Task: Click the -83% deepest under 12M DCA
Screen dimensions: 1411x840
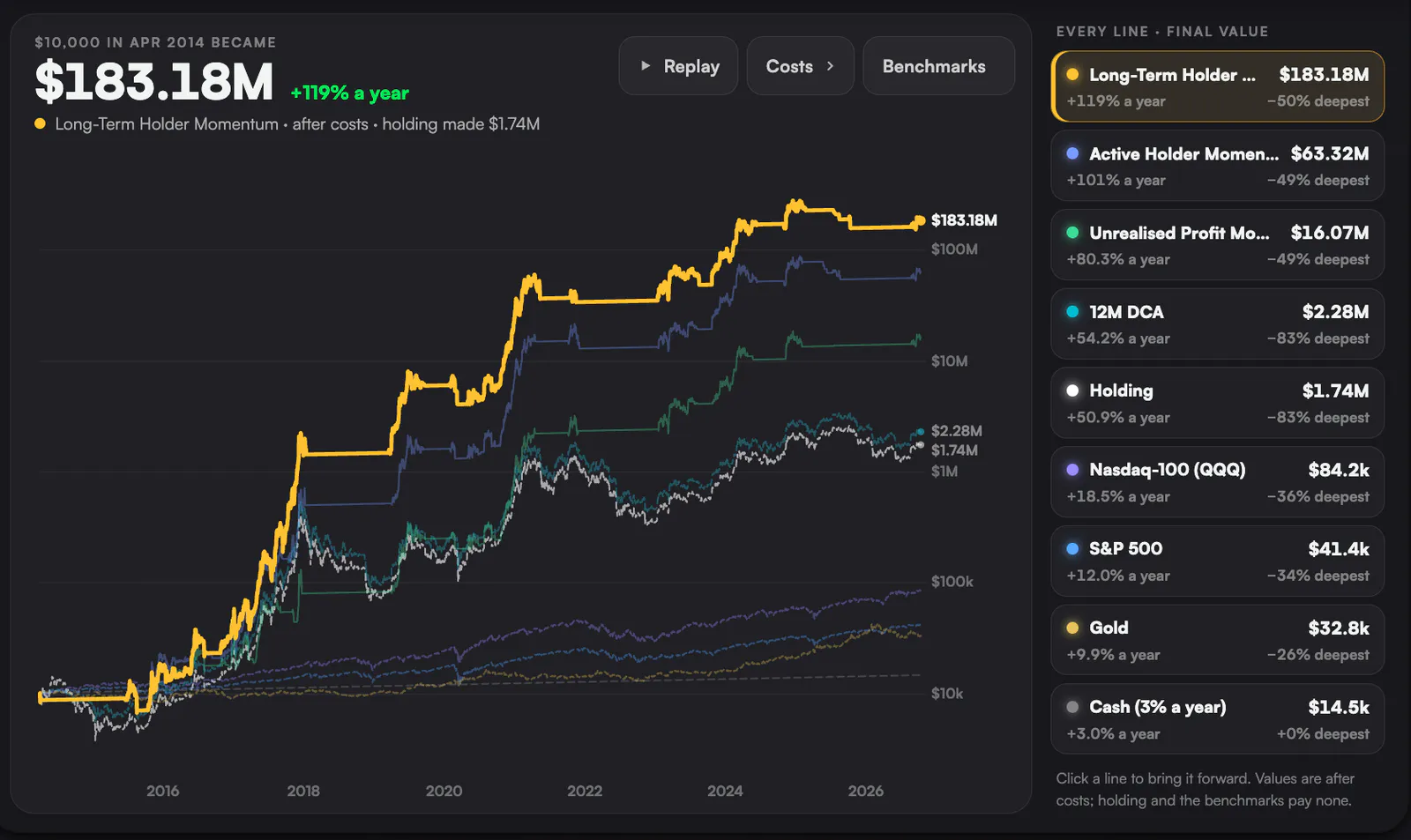Action: point(1318,338)
